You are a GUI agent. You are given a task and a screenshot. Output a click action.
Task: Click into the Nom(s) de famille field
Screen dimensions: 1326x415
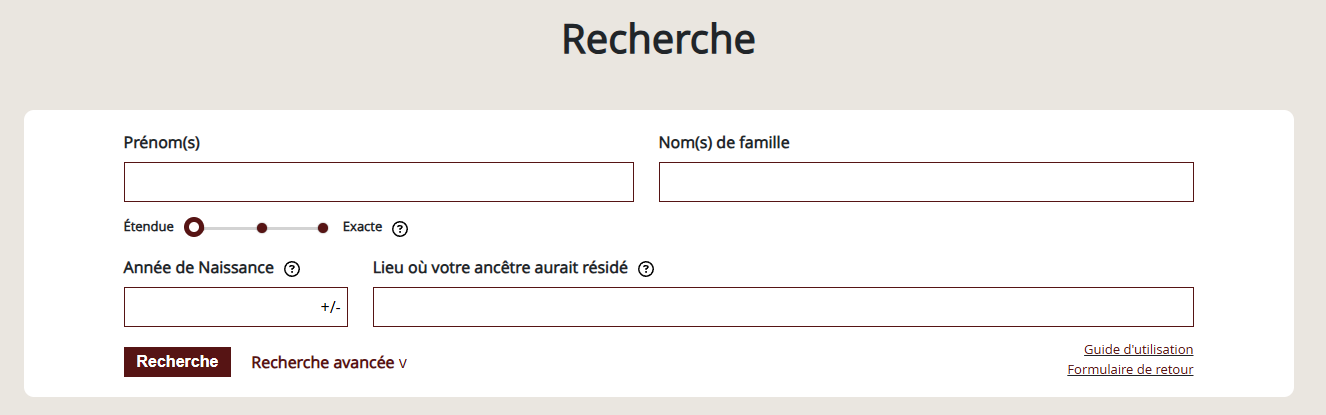click(x=926, y=182)
